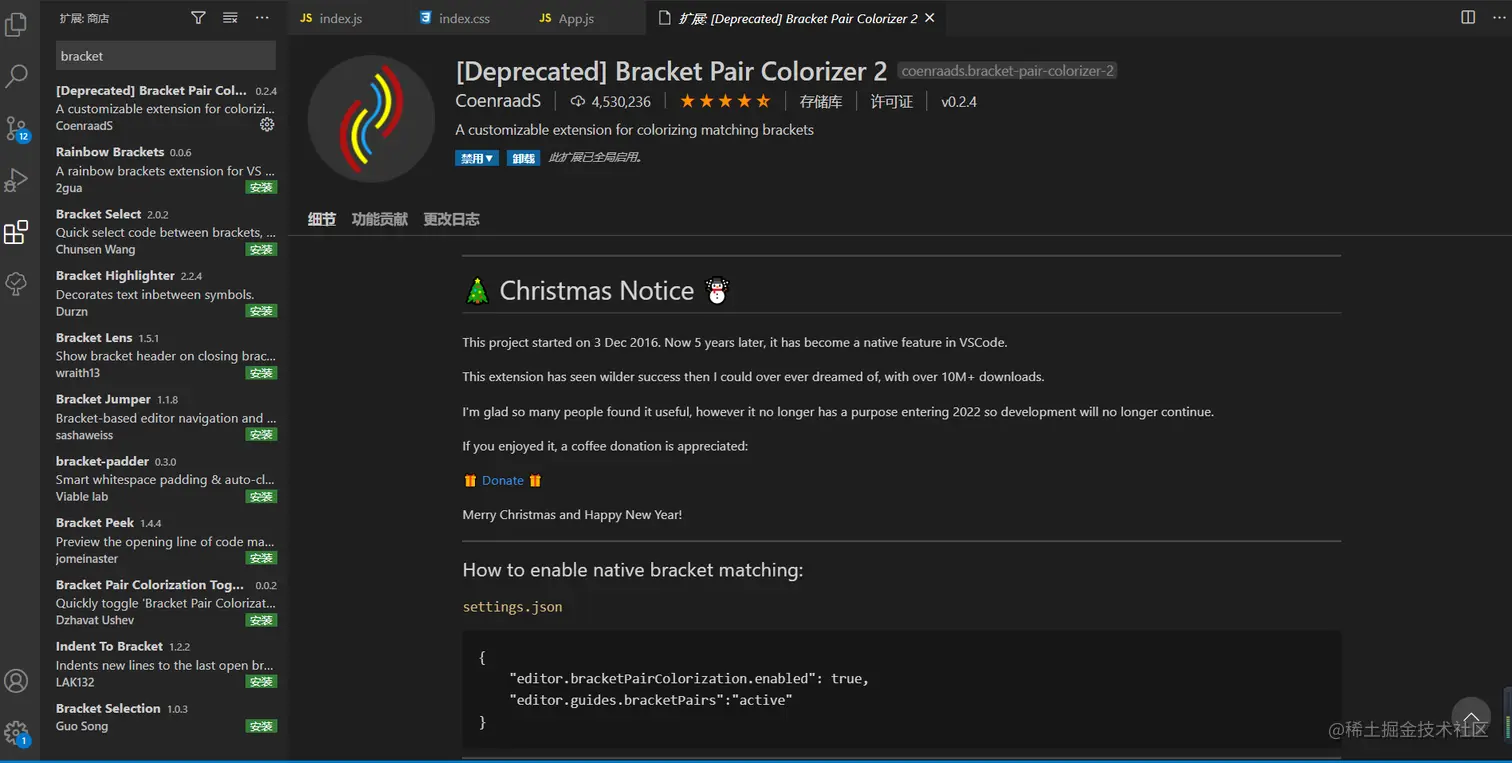Viewport: 1512px width, 763px height.
Task: Click the five-star rating
Action: (725, 101)
